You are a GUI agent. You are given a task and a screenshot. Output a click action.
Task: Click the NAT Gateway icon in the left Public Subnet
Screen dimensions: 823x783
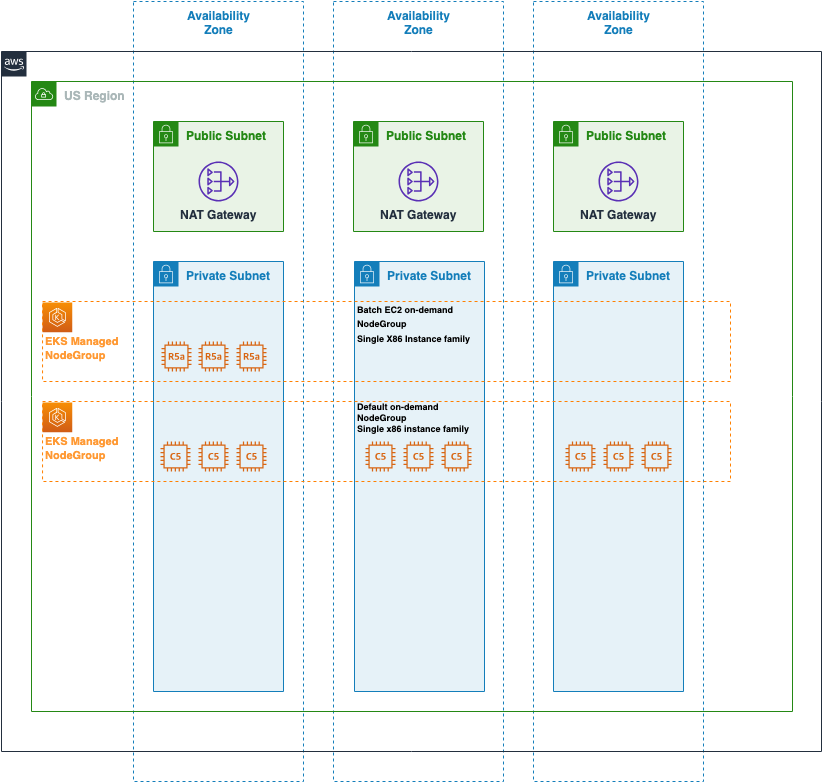pyautogui.click(x=218, y=182)
